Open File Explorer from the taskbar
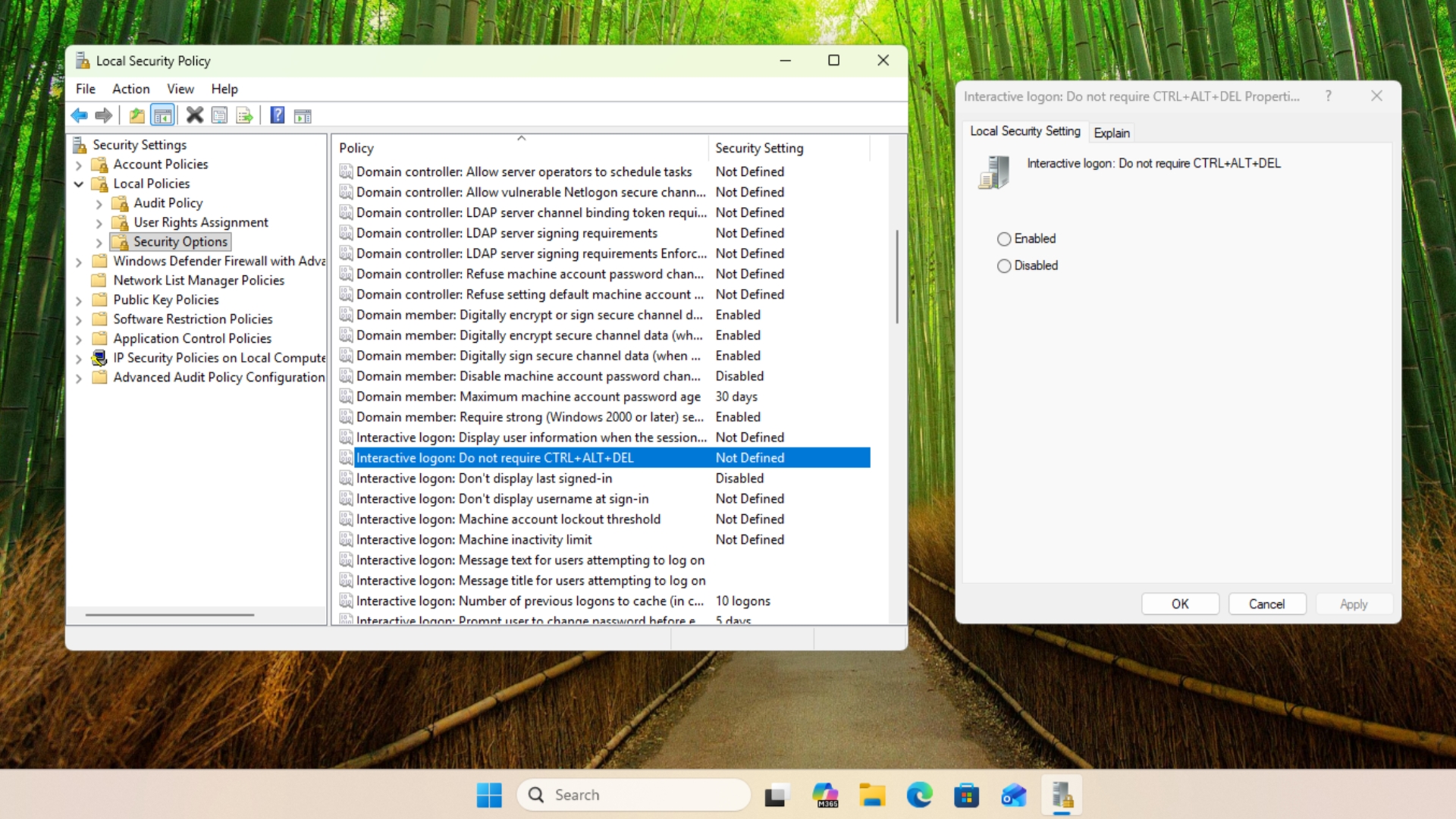Viewport: 1456px width, 819px height. point(872,795)
